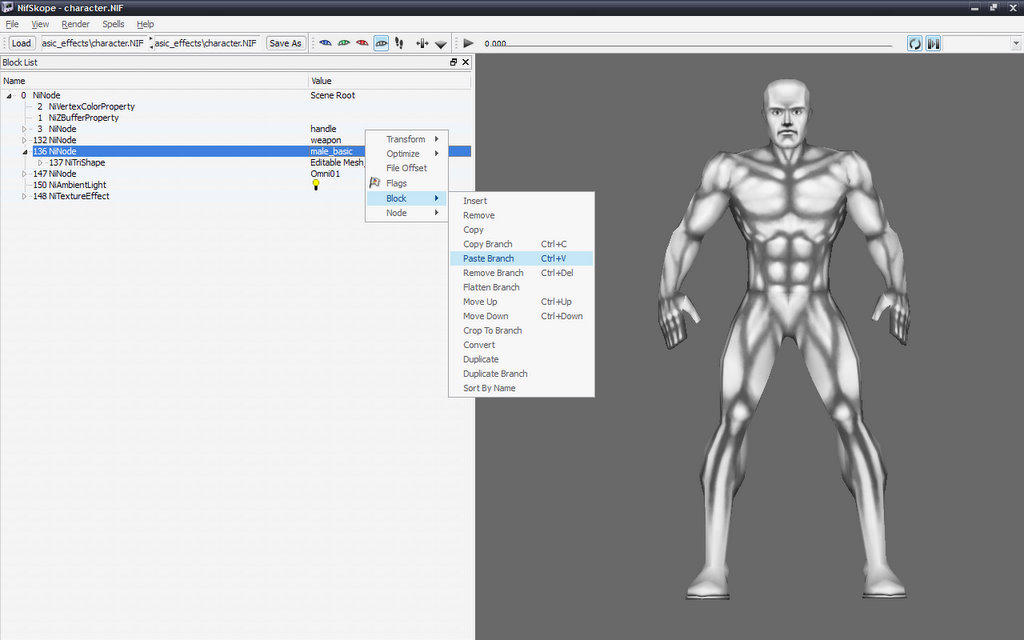Toggle the highlighted perspective eye view button
Image resolution: width=1024 pixels, height=640 pixels.
[x=381, y=43]
